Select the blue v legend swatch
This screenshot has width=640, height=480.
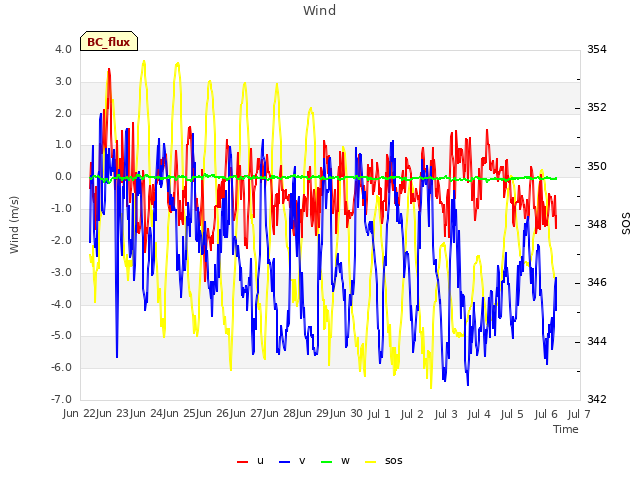284,462
